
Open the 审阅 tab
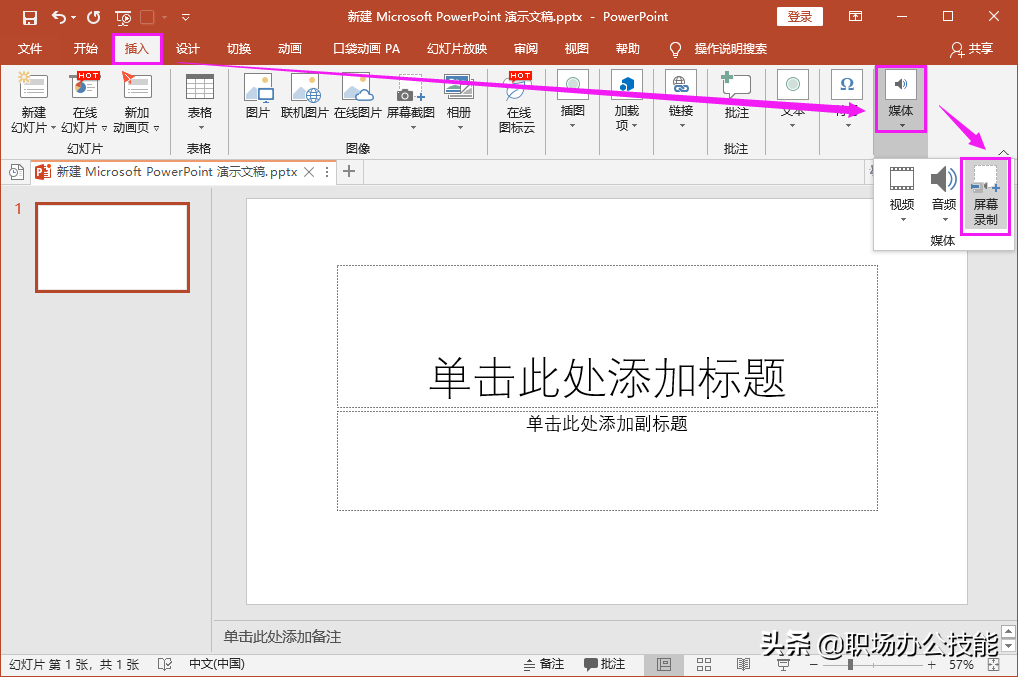coord(526,49)
